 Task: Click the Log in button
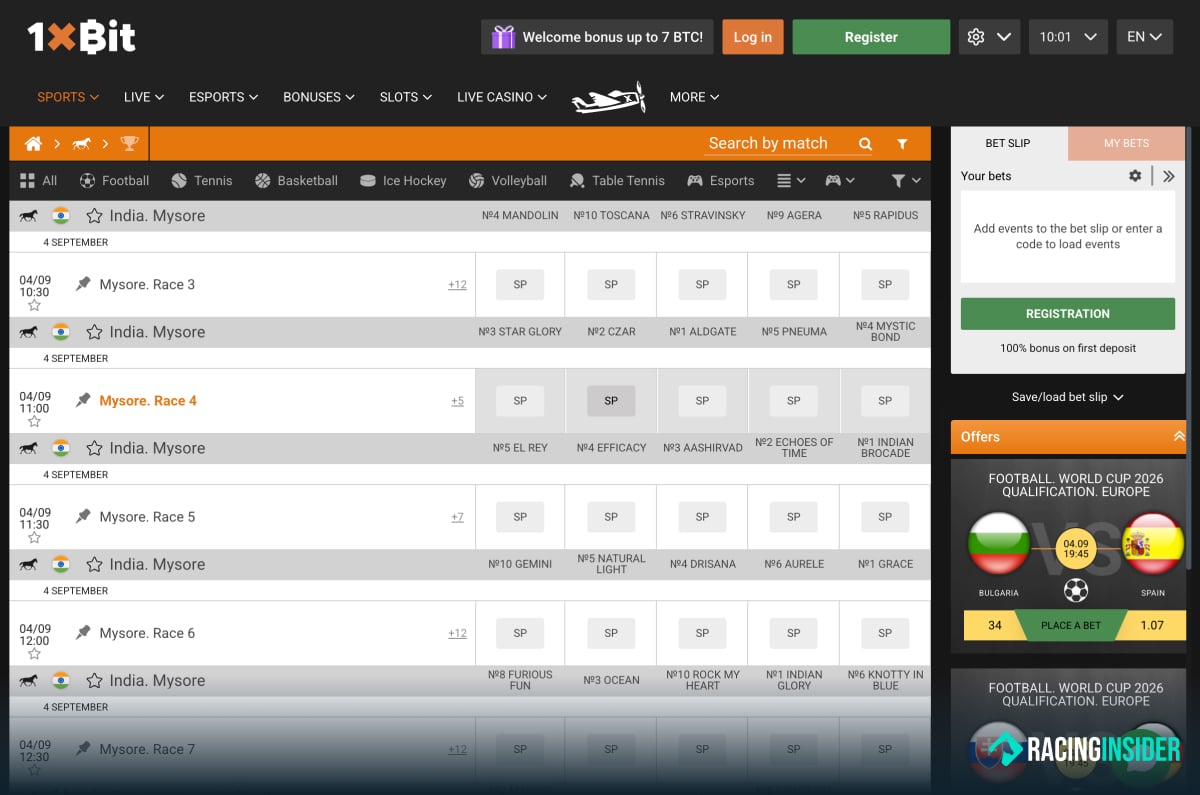pyautogui.click(x=753, y=37)
